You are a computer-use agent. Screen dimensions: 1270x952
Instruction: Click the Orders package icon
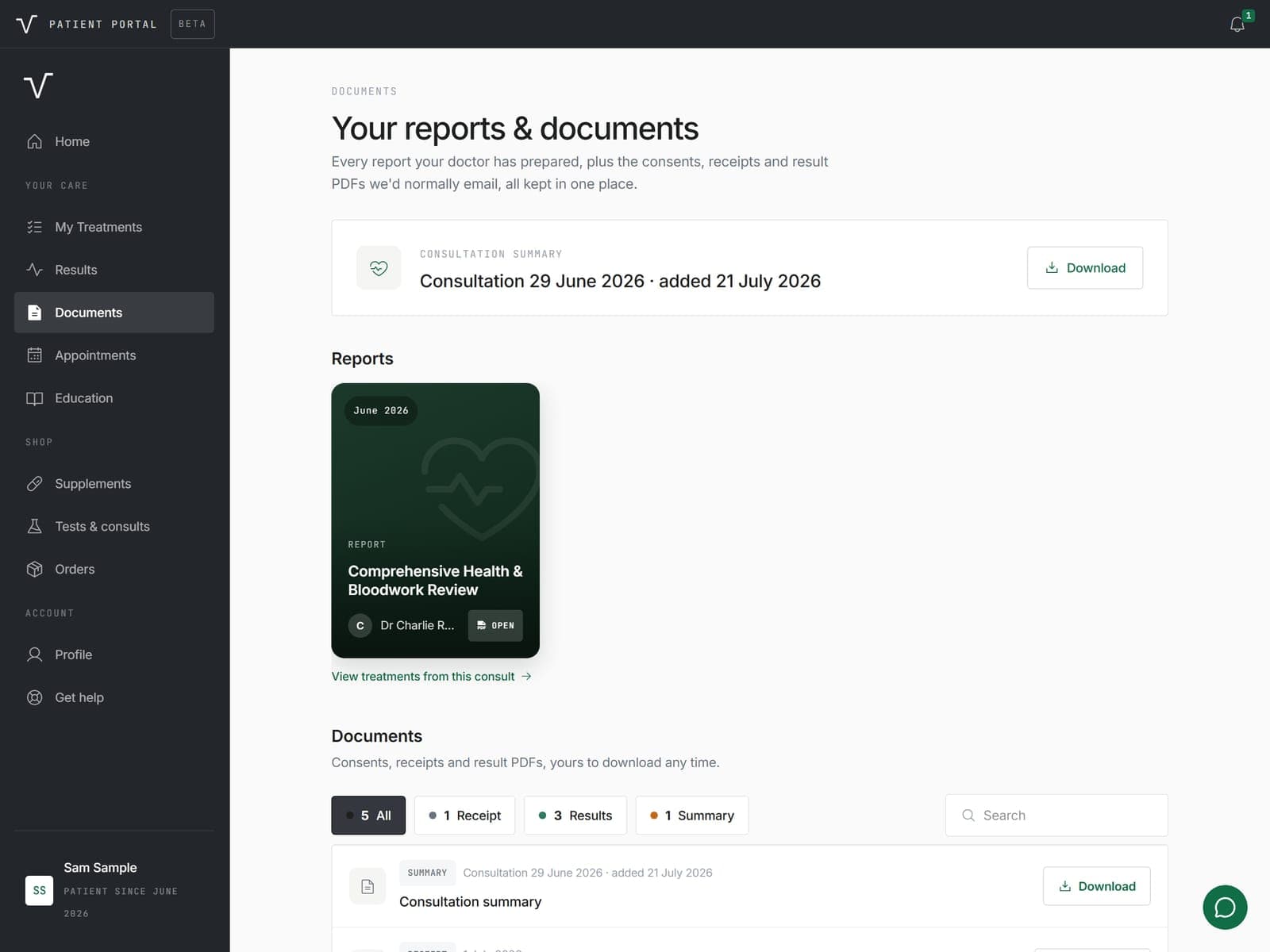(x=34, y=570)
